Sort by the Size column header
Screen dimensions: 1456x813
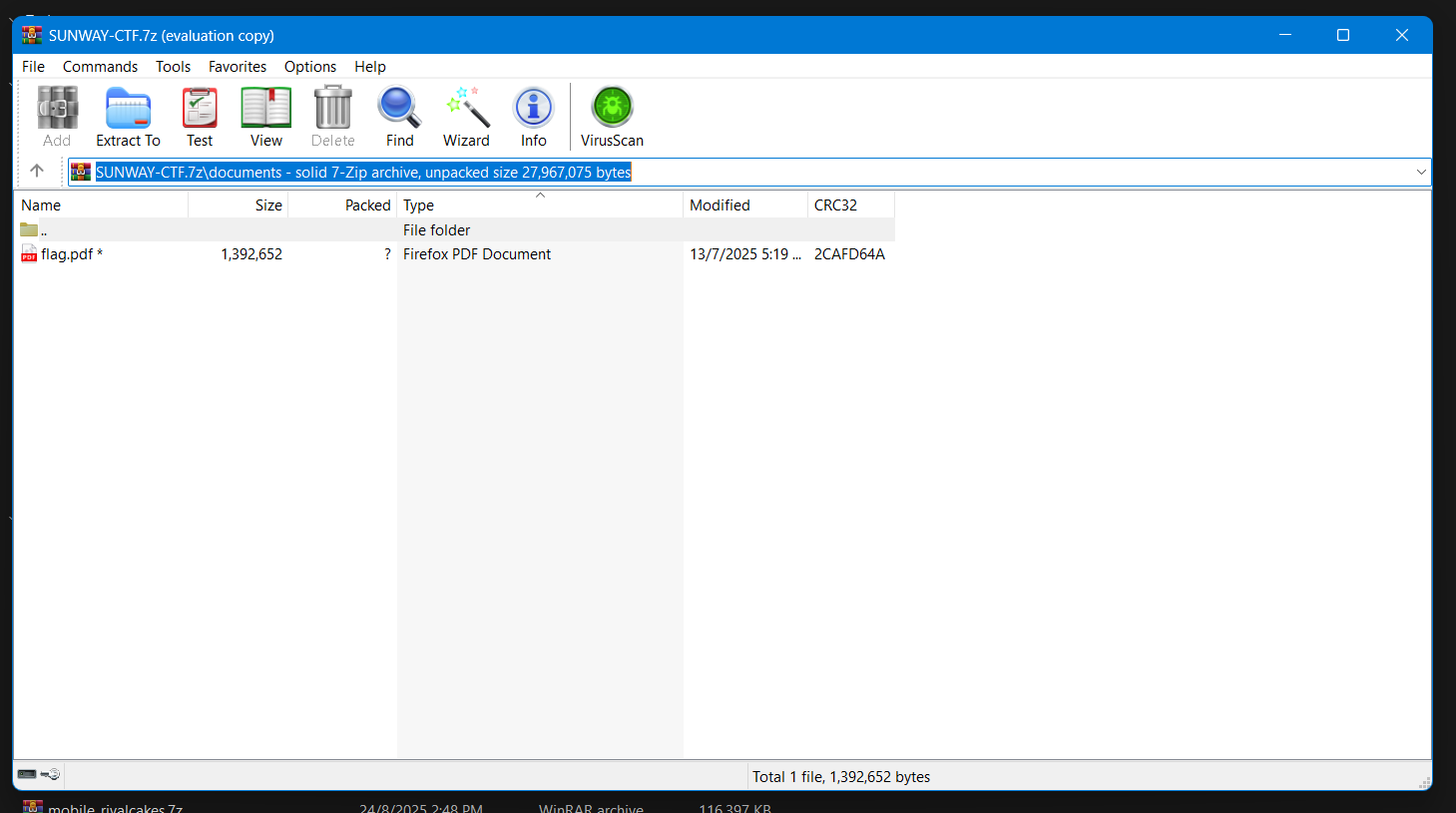pyautogui.click(x=239, y=204)
